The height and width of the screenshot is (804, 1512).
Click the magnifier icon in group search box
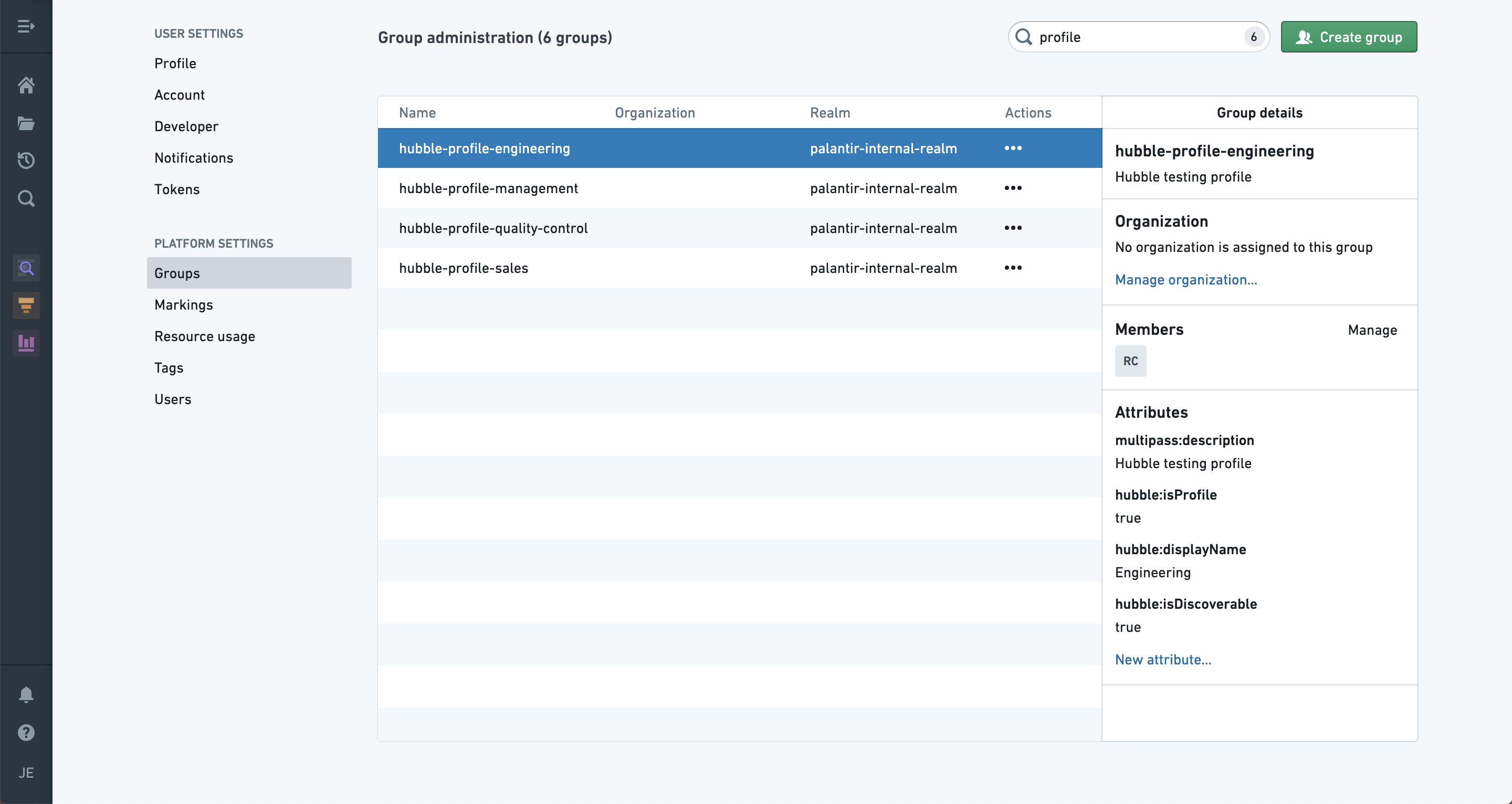click(x=1024, y=37)
